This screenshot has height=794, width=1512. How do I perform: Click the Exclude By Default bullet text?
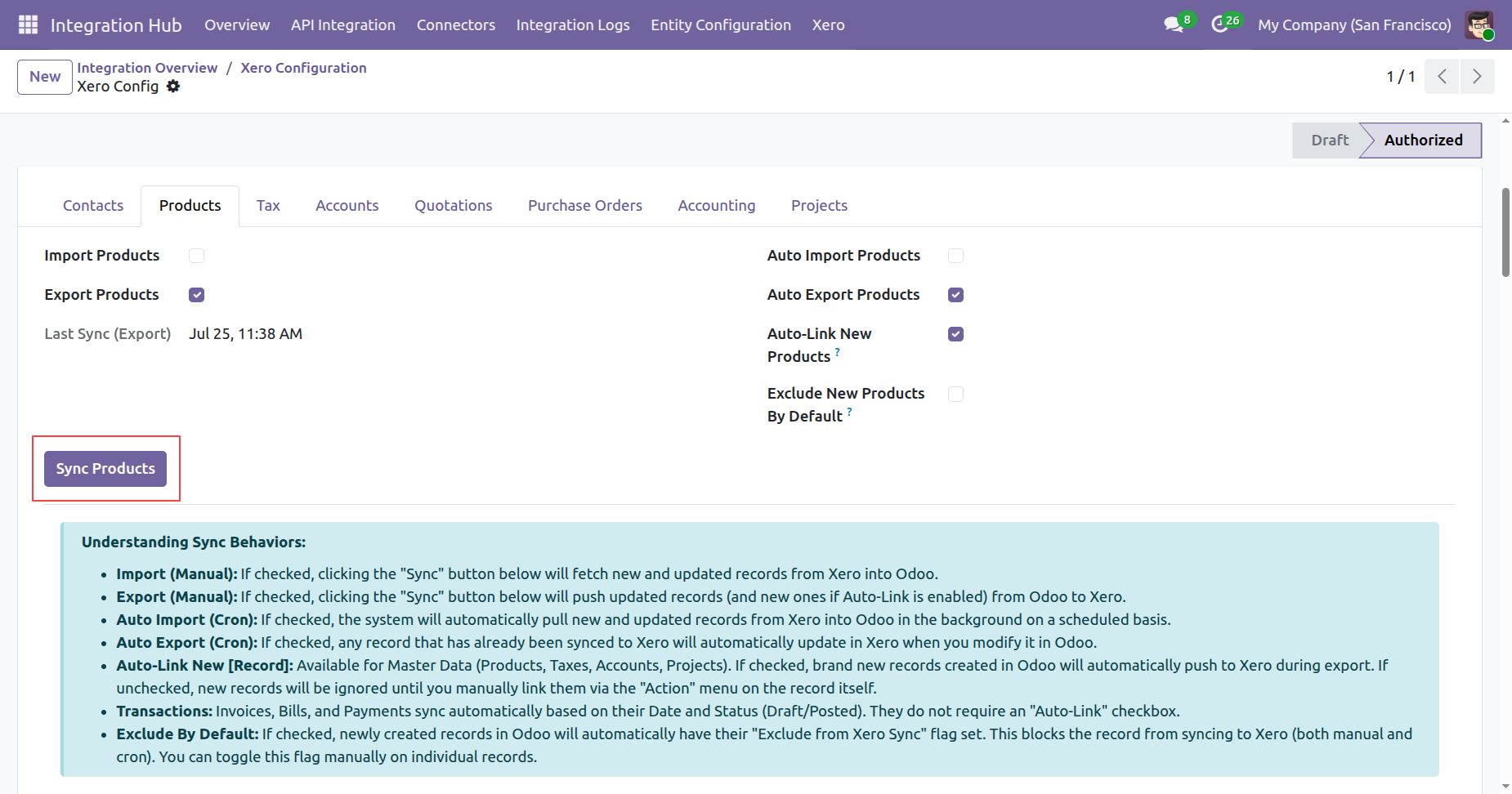tap(764, 746)
